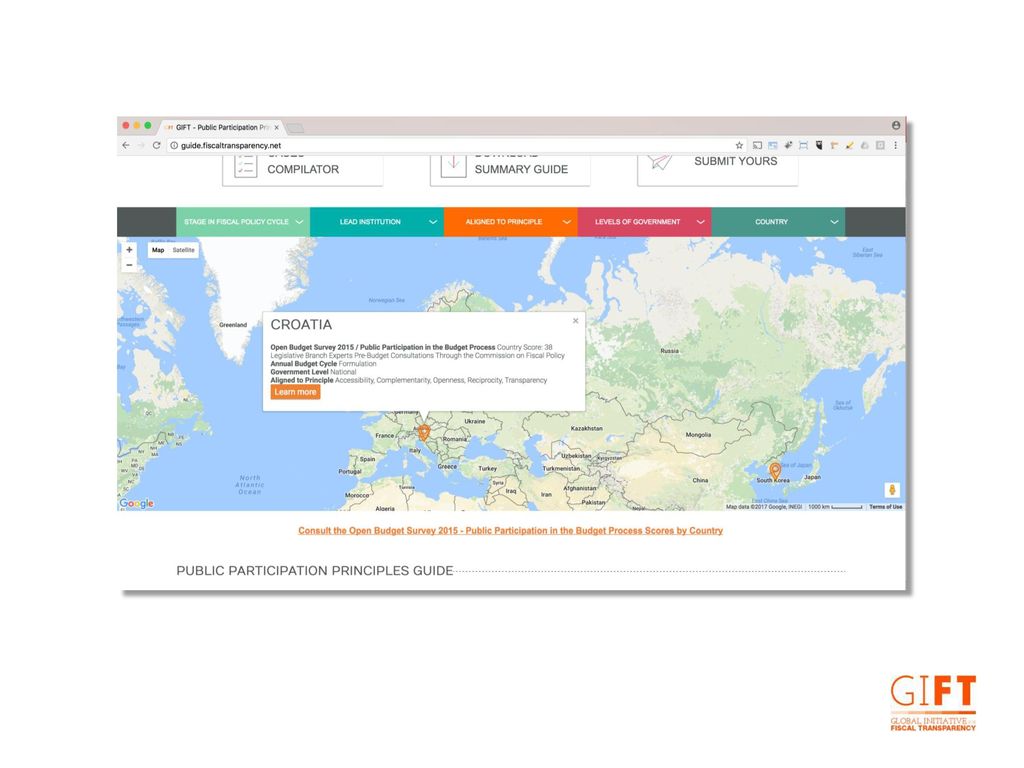The height and width of the screenshot is (768, 1024).
Task: Click the Google logo on the map
Action: click(x=136, y=504)
